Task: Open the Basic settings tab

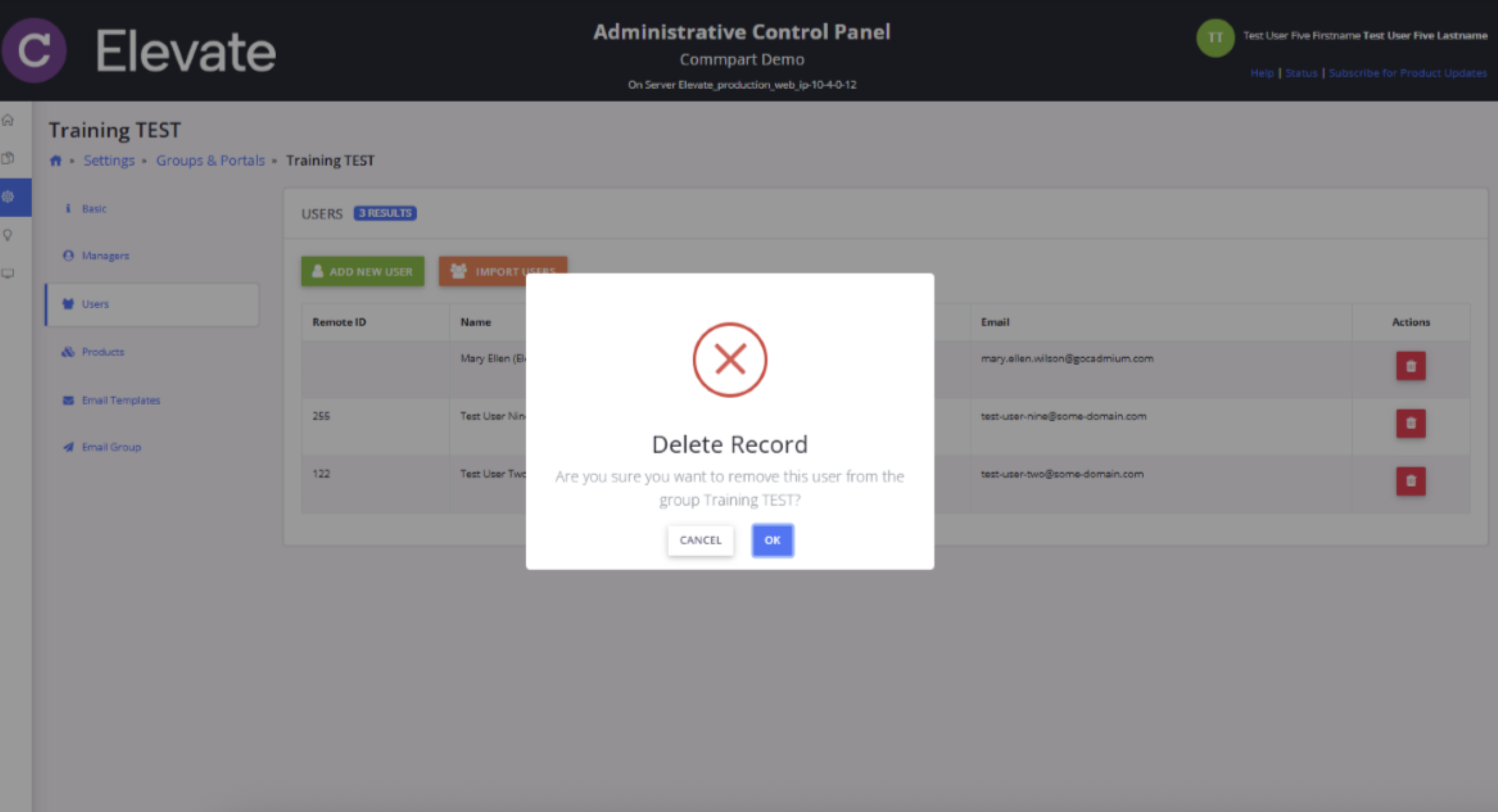Action: click(x=94, y=209)
